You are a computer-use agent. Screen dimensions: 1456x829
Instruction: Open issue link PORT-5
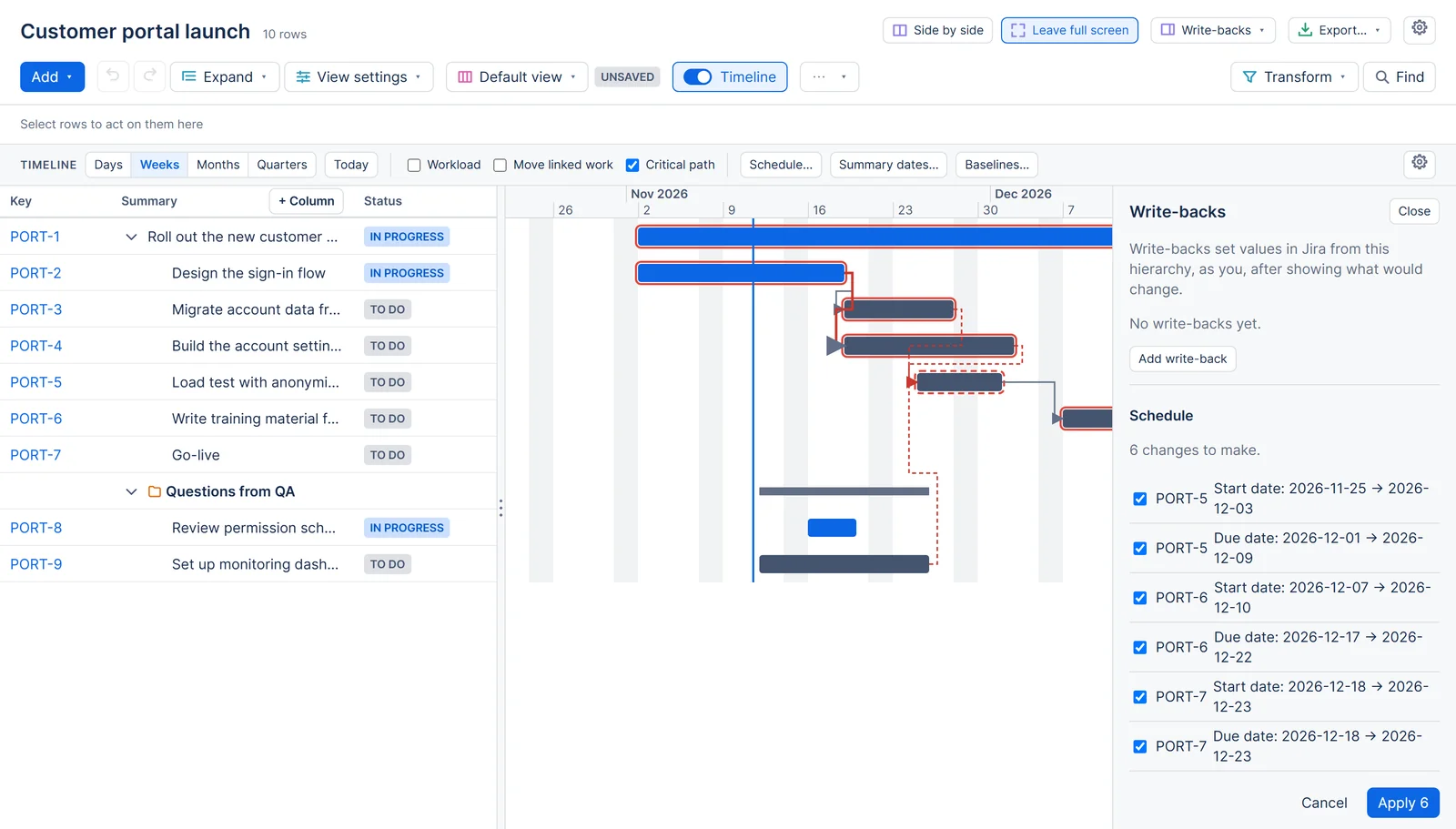(x=36, y=382)
